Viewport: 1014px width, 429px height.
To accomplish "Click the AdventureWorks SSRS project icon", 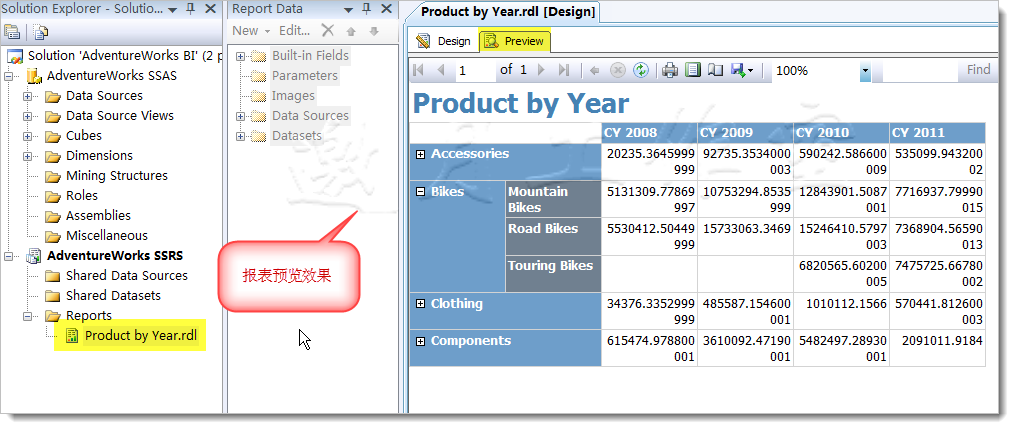I will coord(34,256).
